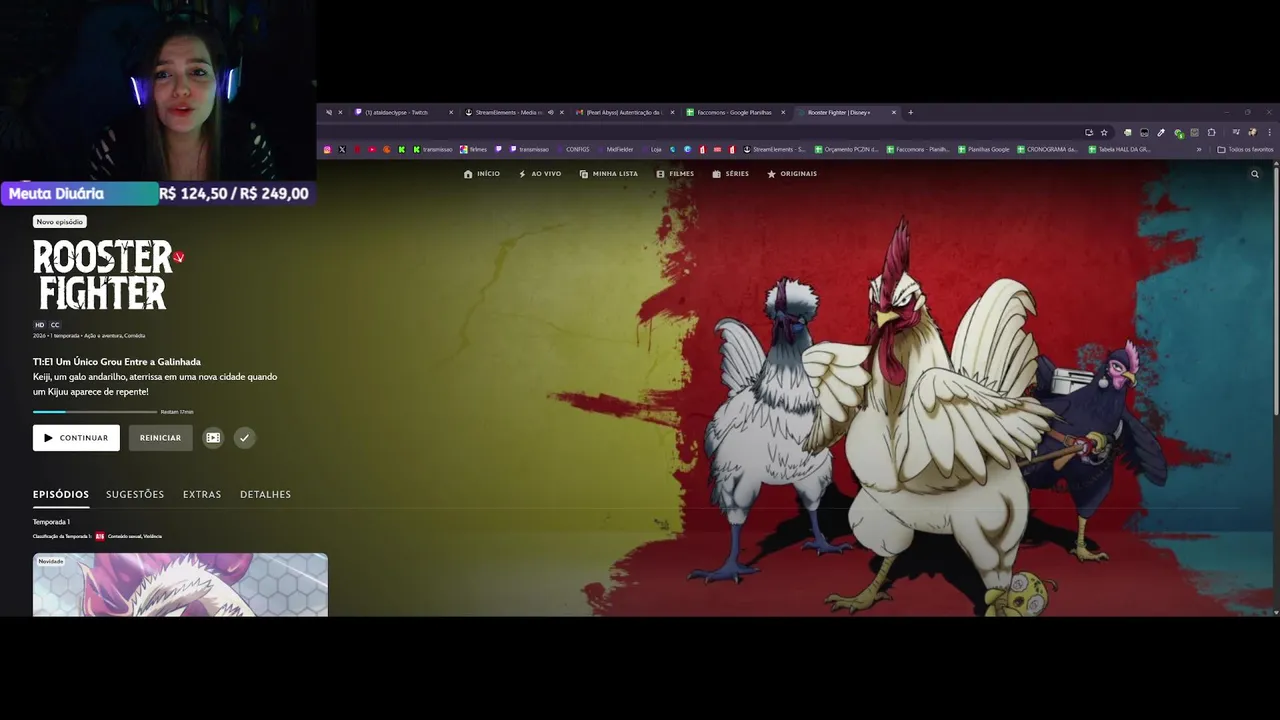The width and height of the screenshot is (1280, 720).
Task: Open the Instagram bookmark icon
Action: (x=327, y=149)
